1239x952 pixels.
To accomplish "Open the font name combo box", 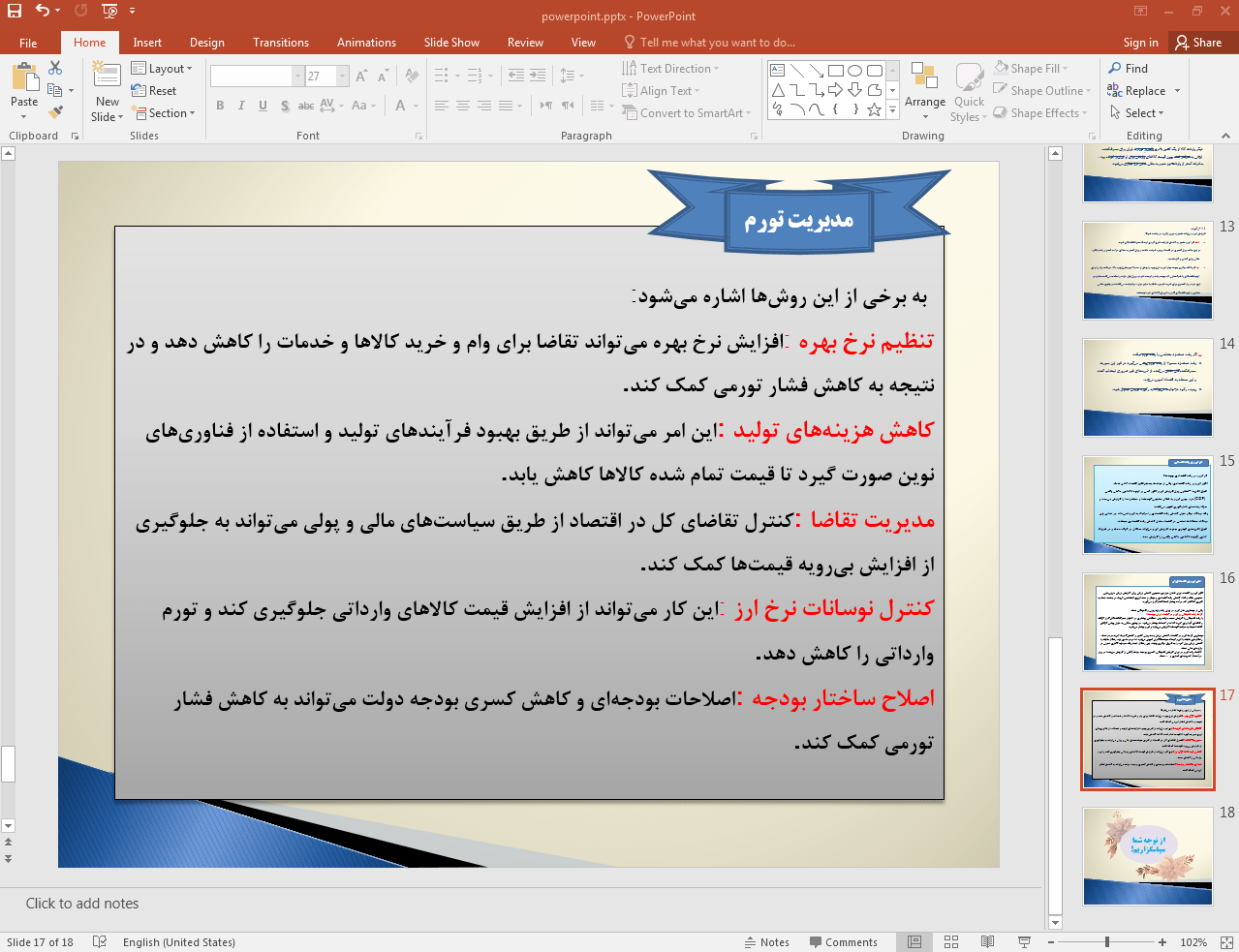I will tap(257, 76).
